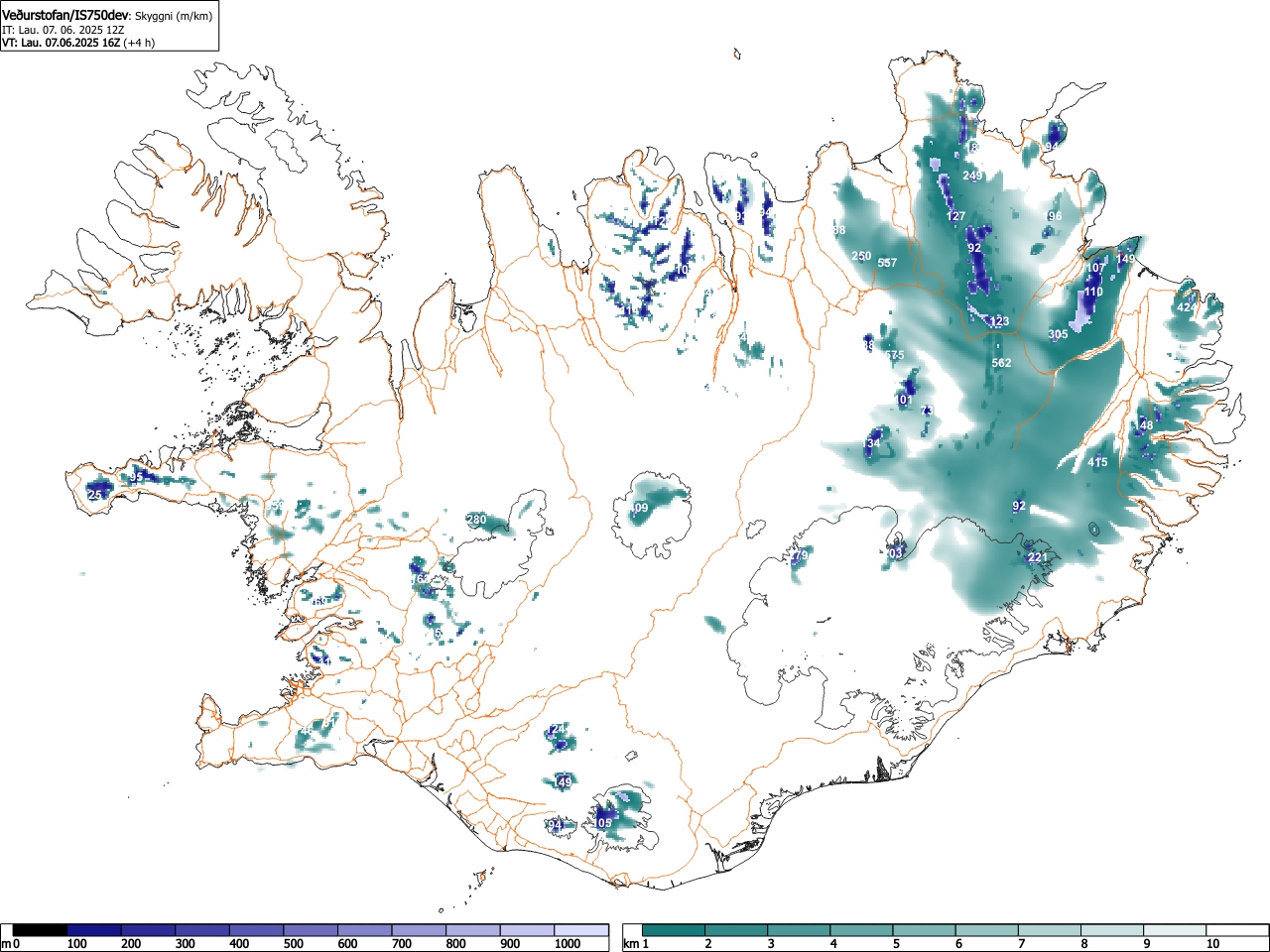The image size is (1270, 952).
Task: Click the visibility value 221 on map
Action: 1037,557
